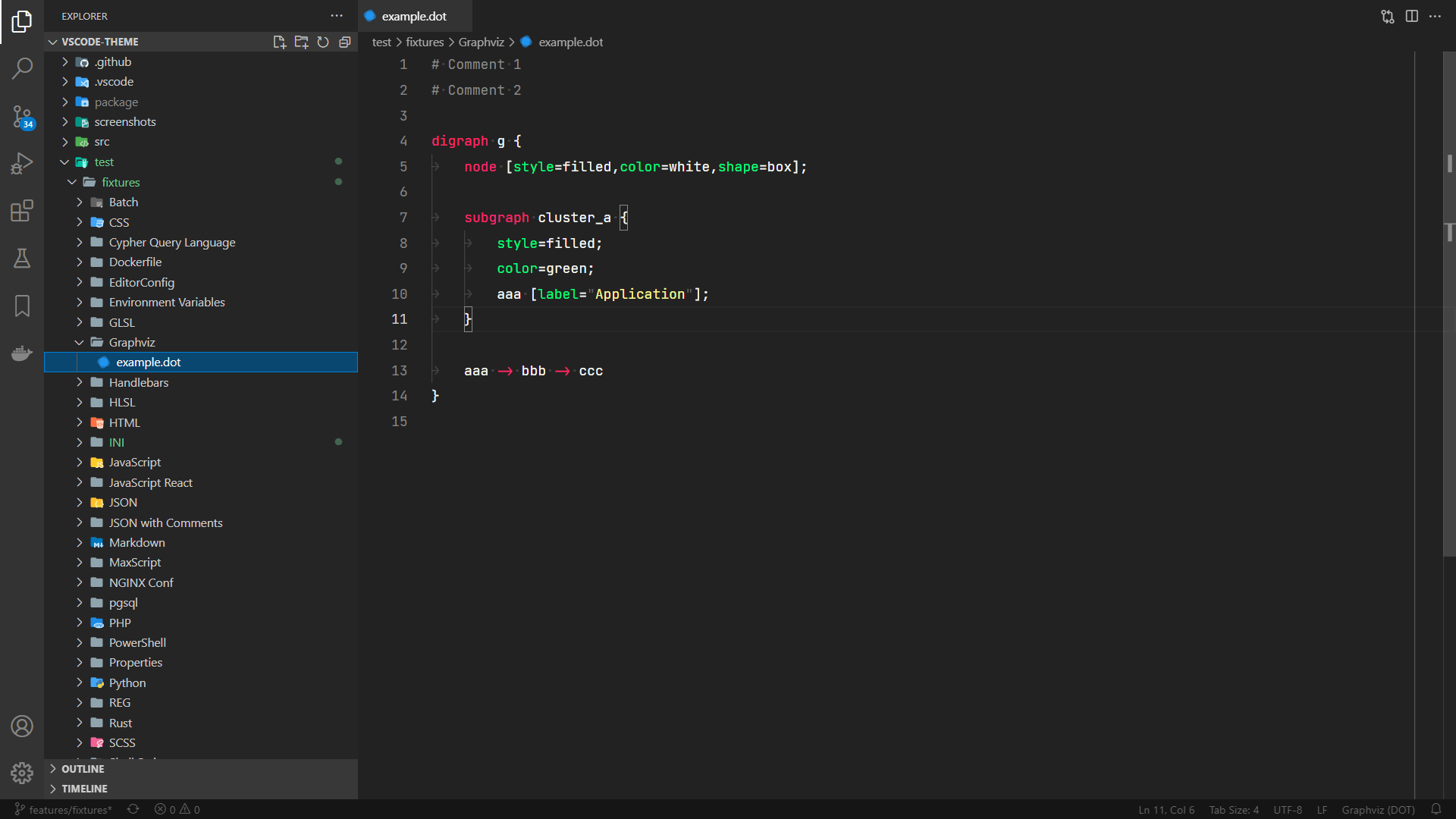Open Run and Debug view
Screen dimensions: 1456x819
pyautogui.click(x=22, y=163)
